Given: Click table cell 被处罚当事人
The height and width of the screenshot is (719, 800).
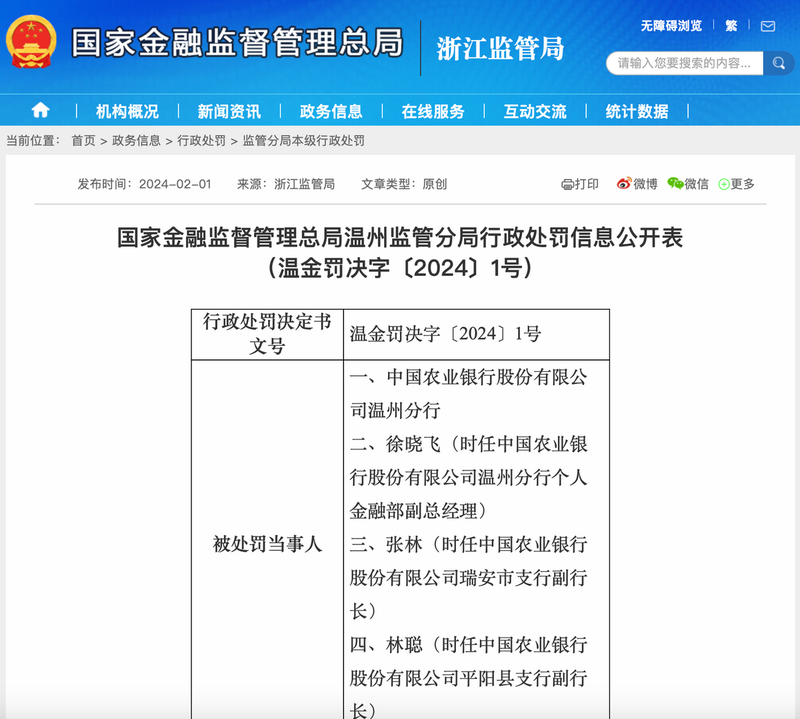Looking at the screenshot, I should [x=267, y=544].
